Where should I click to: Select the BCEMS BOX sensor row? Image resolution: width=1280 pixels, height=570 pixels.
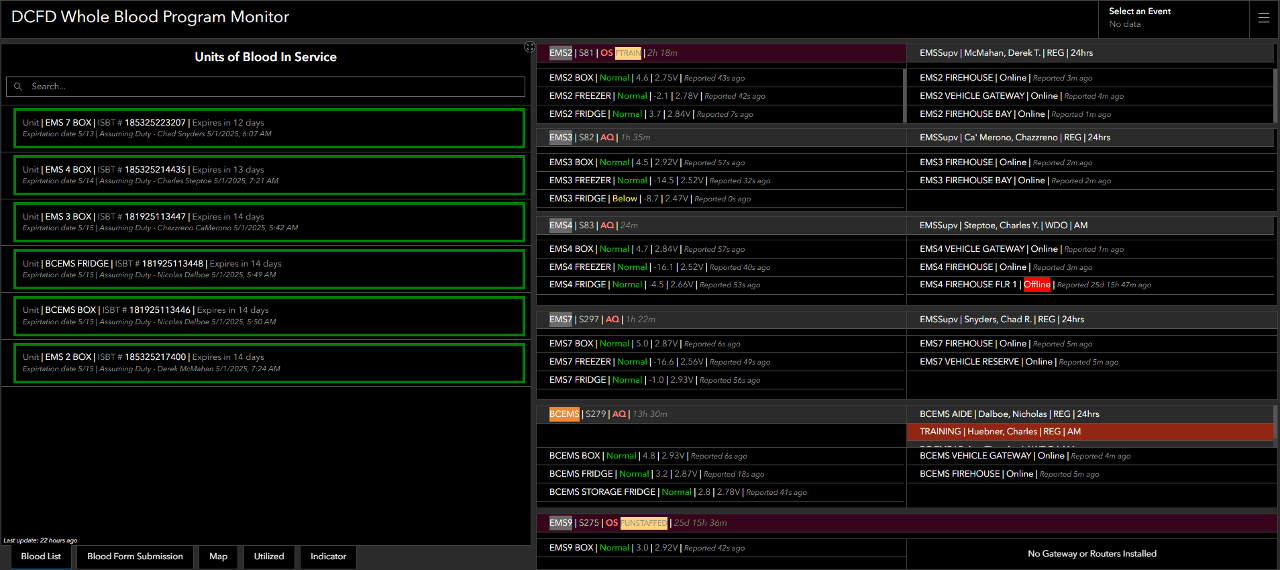[x=721, y=456]
